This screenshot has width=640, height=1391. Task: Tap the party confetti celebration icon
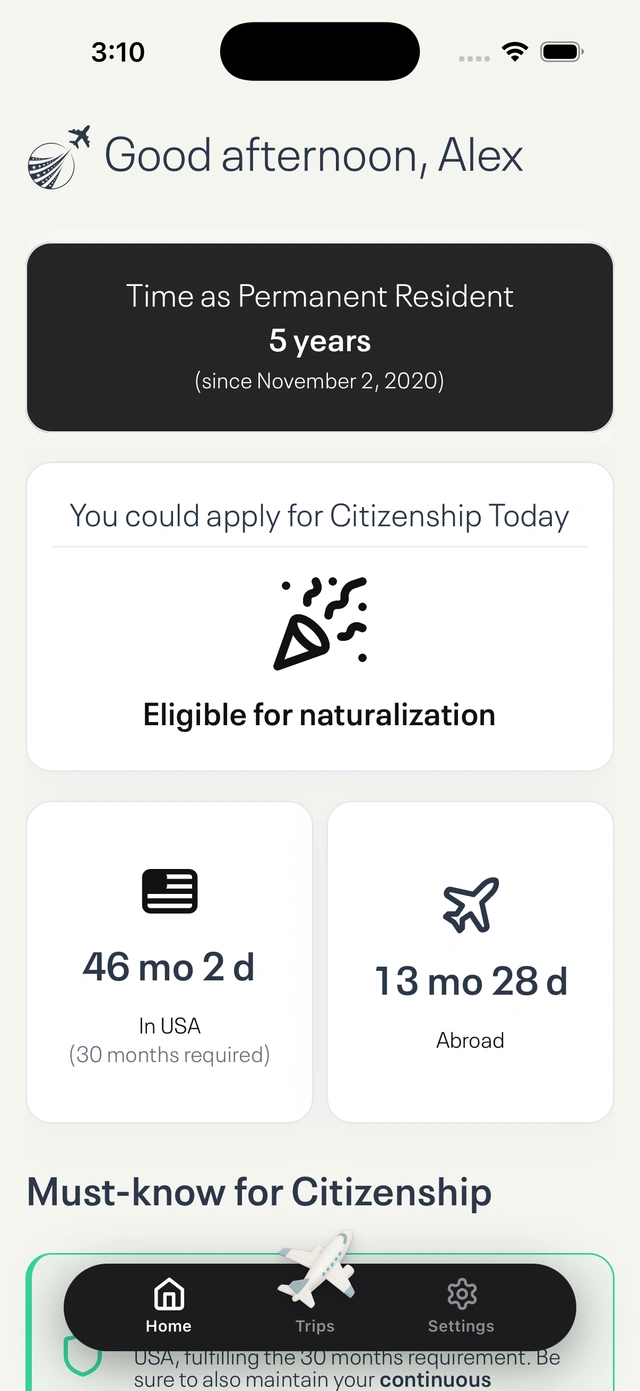[319, 620]
